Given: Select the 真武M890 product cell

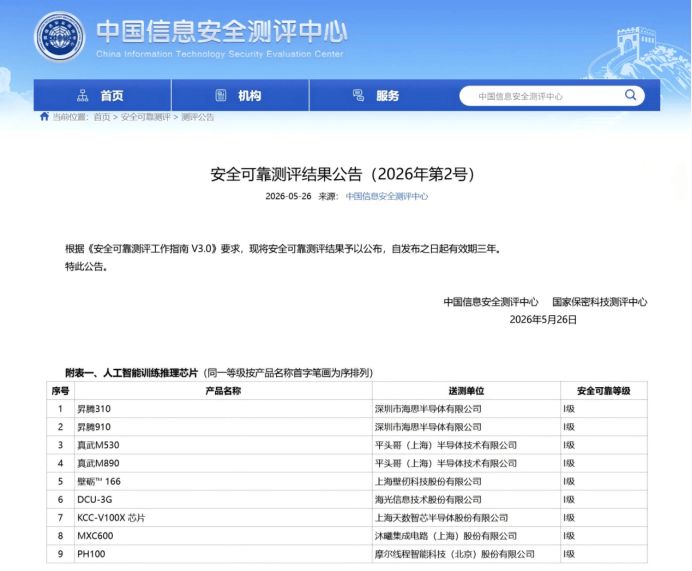Looking at the screenshot, I should pyautogui.click(x=223, y=463).
